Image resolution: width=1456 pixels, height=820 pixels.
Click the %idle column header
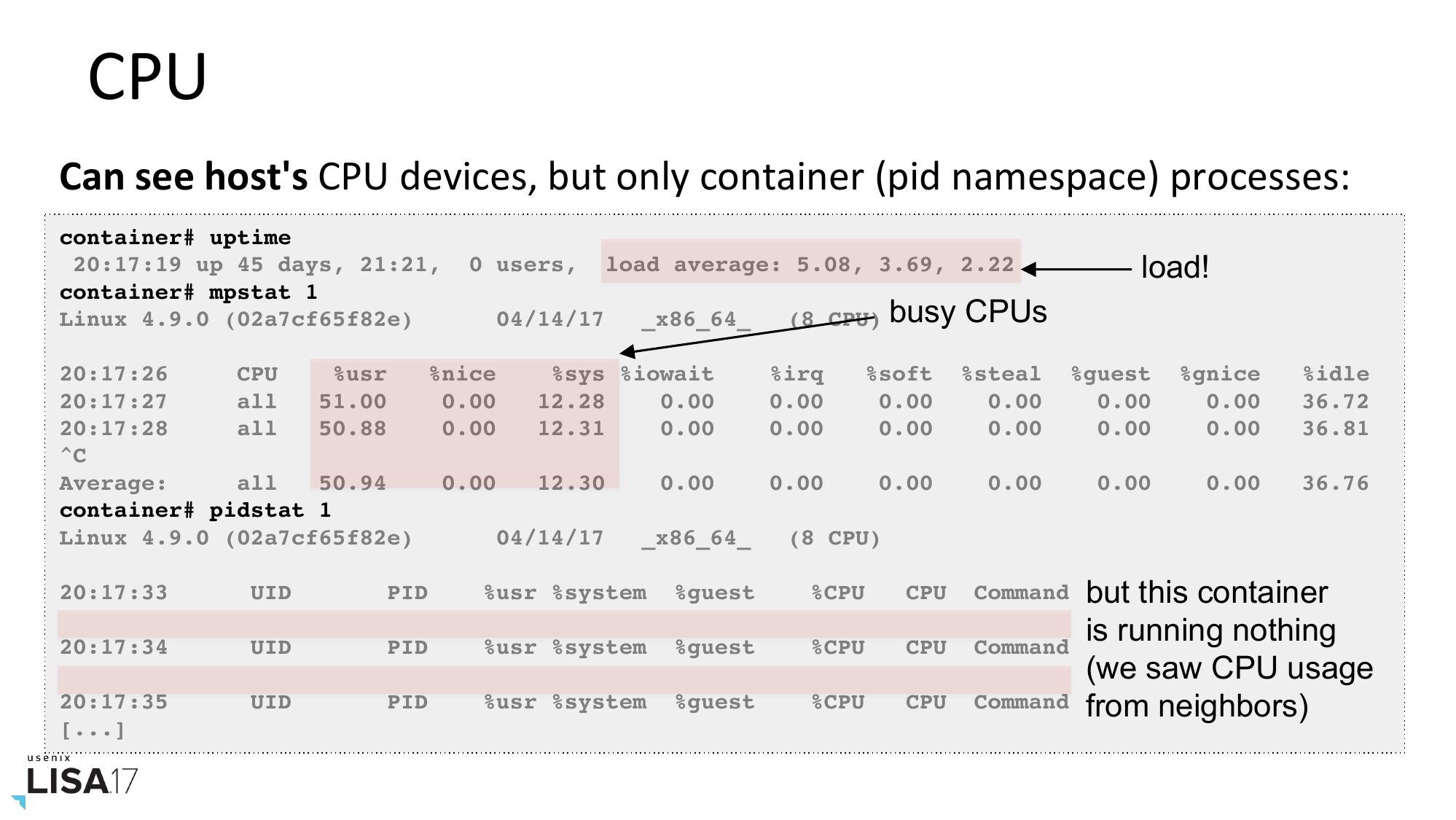[x=1336, y=374]
